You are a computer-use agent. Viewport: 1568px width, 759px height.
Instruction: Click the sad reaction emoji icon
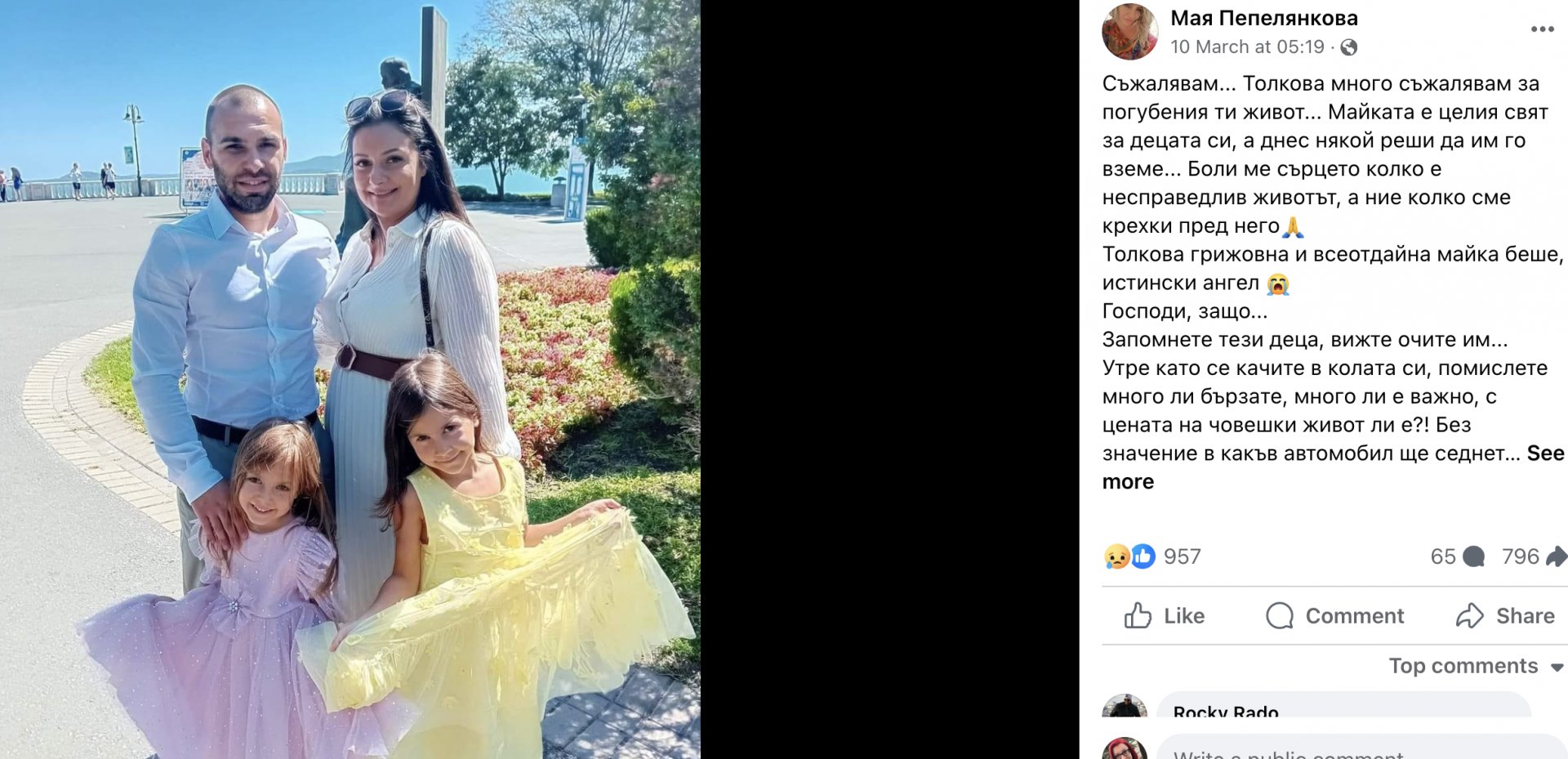[1116, 556]
